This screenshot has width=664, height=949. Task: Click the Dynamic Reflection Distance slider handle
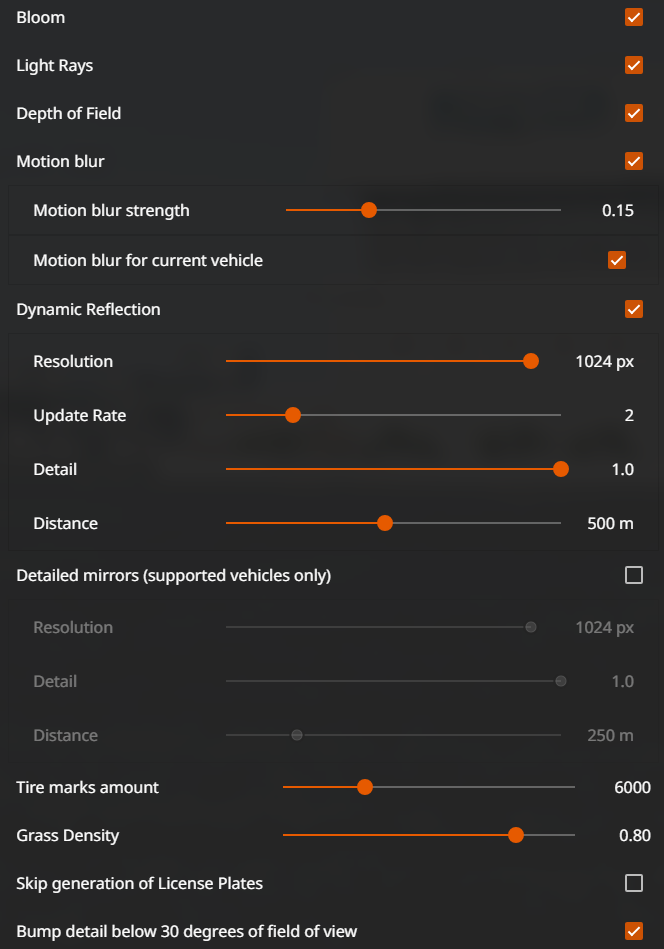click(x=385, y=523)
